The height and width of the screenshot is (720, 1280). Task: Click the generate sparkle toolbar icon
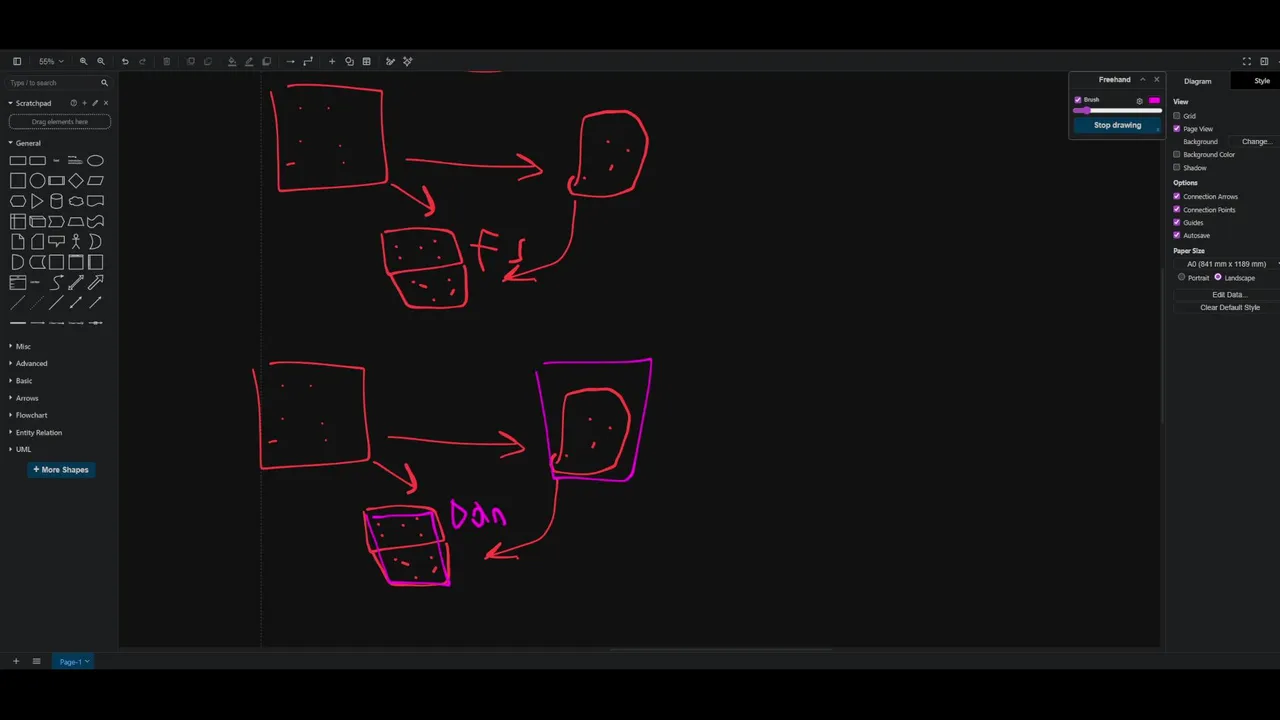click(408, 61)
